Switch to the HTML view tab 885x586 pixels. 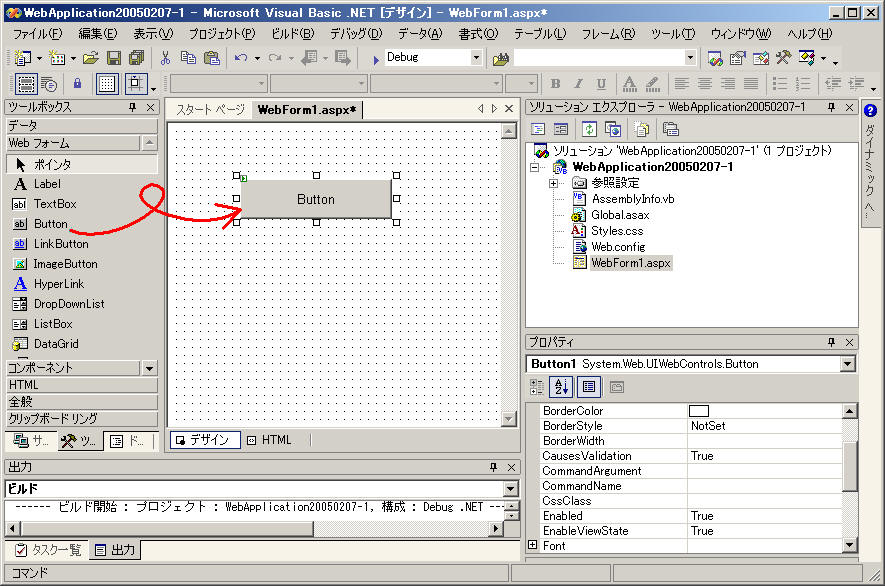(x=270, y=440)
